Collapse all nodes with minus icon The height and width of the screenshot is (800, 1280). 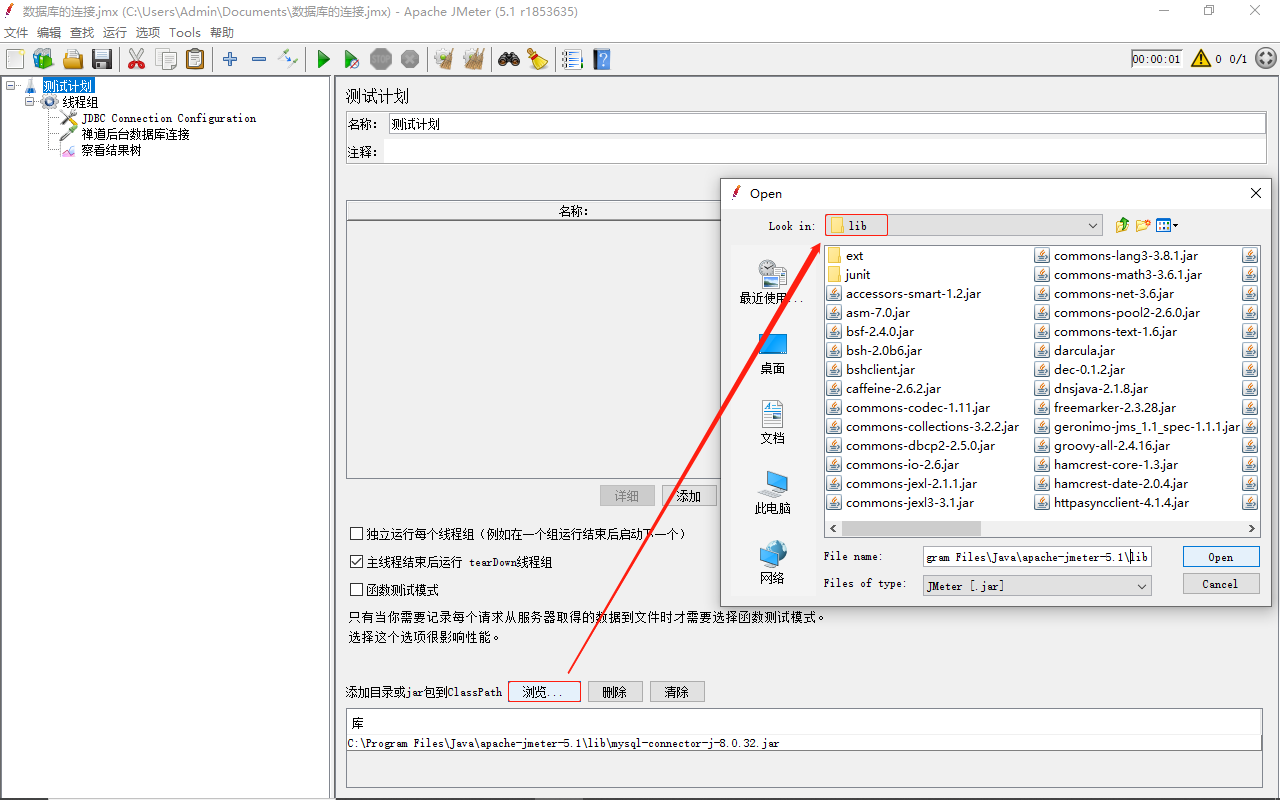pyautogui.click(x=259, y=59)
